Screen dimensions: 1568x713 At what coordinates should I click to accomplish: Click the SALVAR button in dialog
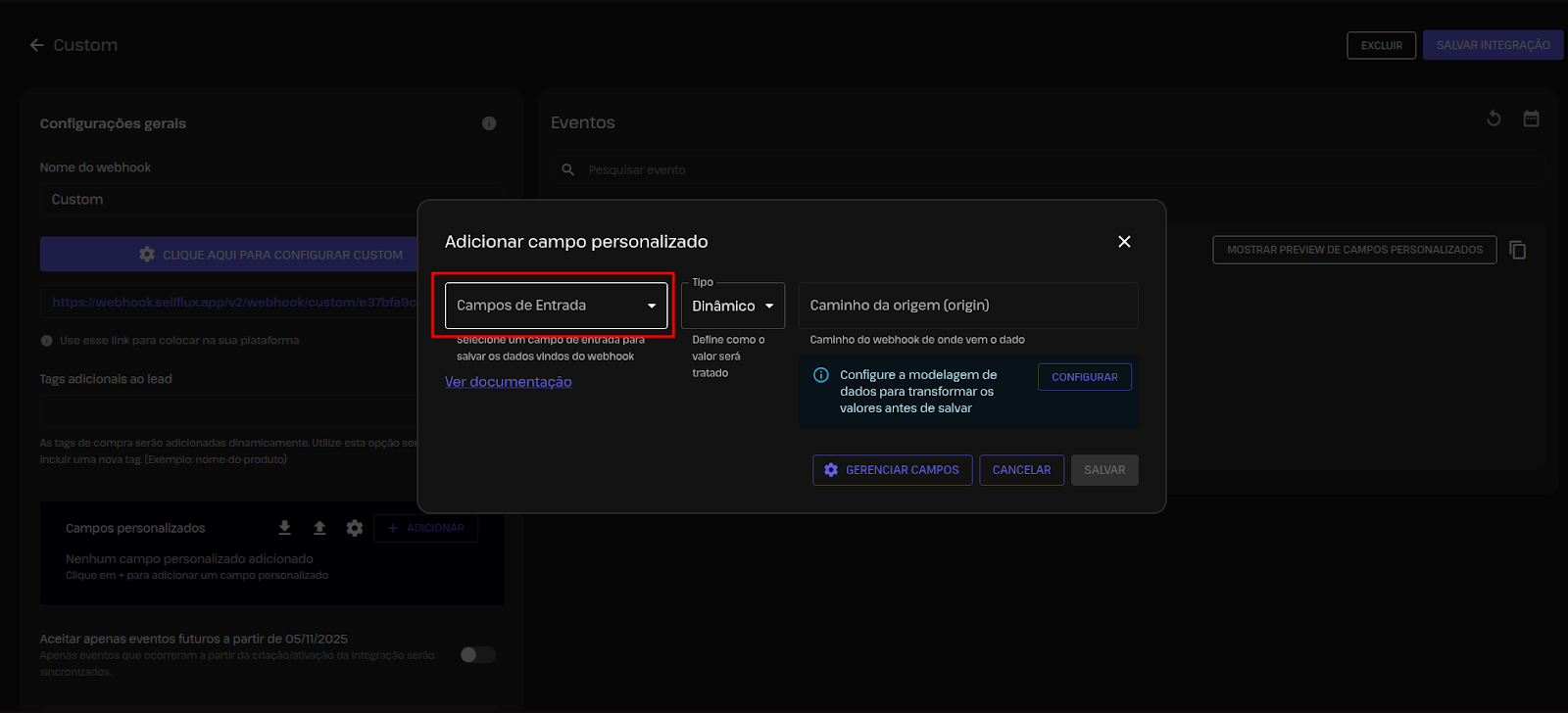tap(1103, 470)
